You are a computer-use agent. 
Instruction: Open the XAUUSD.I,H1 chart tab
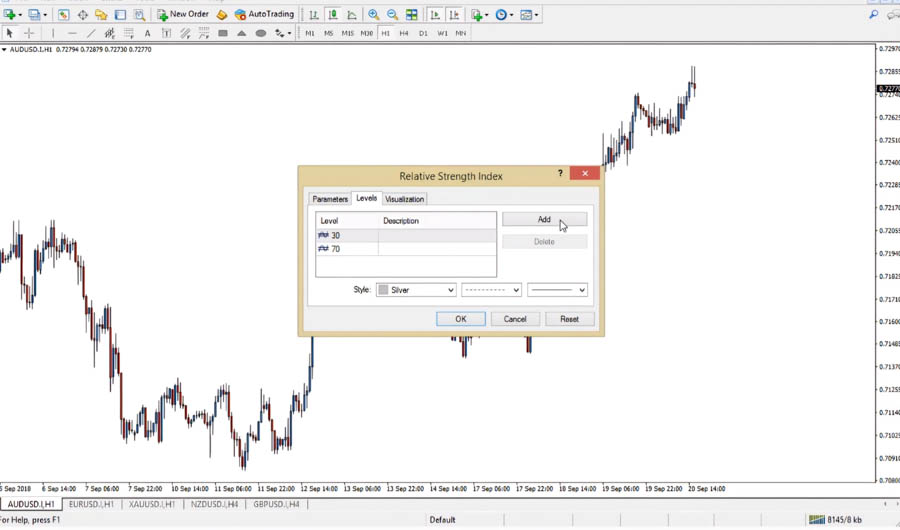[x=152, y=504]
